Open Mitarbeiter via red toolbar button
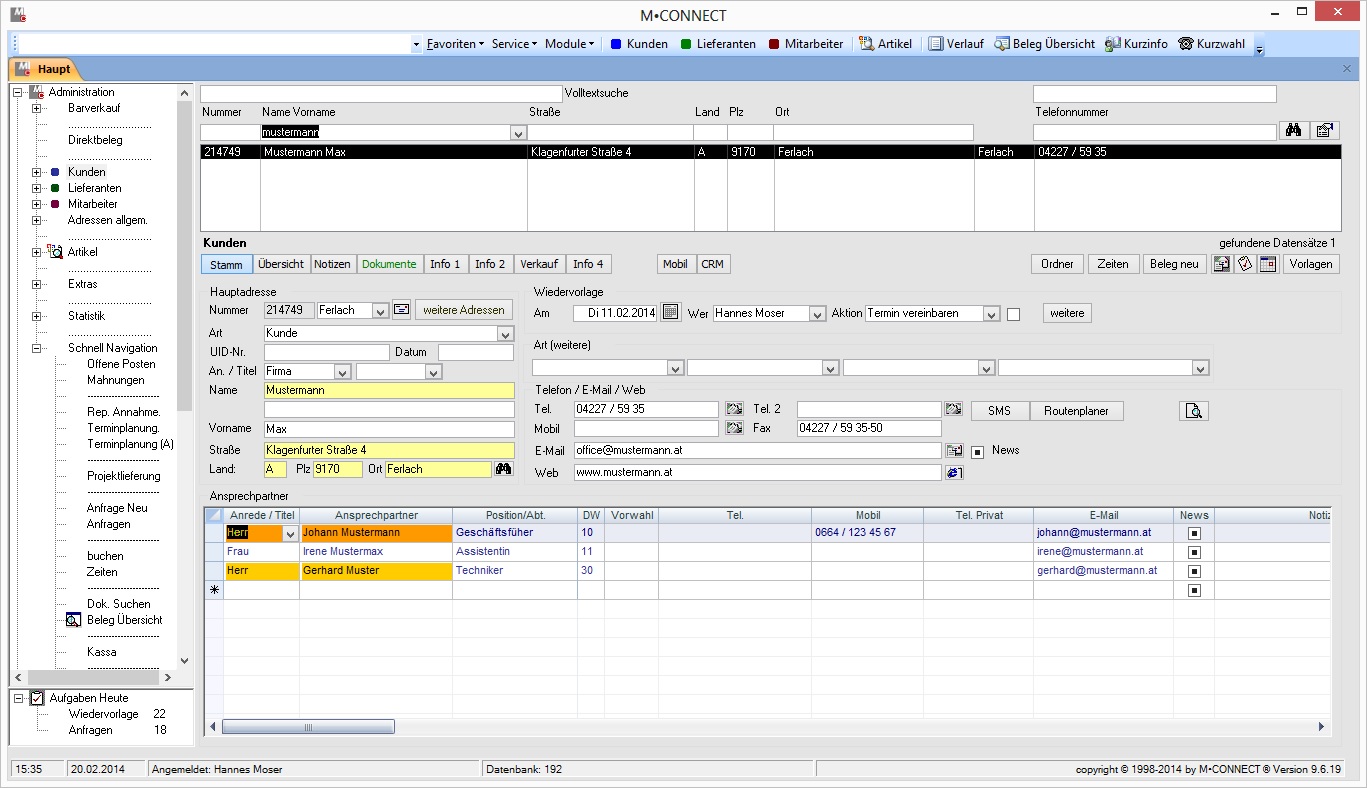 [x=806, y=44]
